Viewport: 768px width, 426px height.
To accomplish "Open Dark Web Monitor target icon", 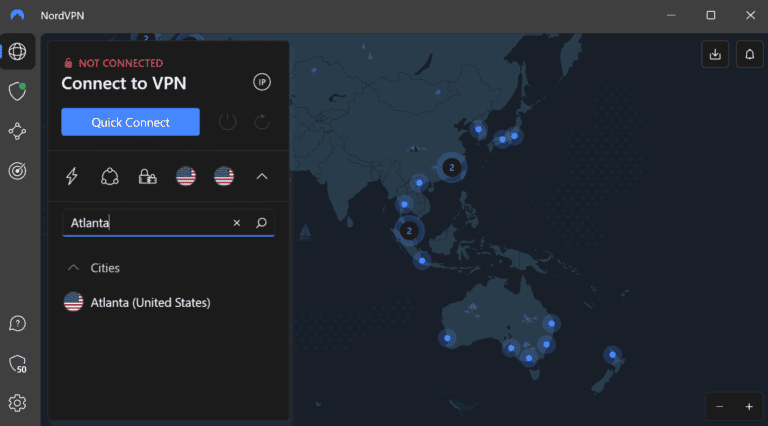I will tap(17, 171).
